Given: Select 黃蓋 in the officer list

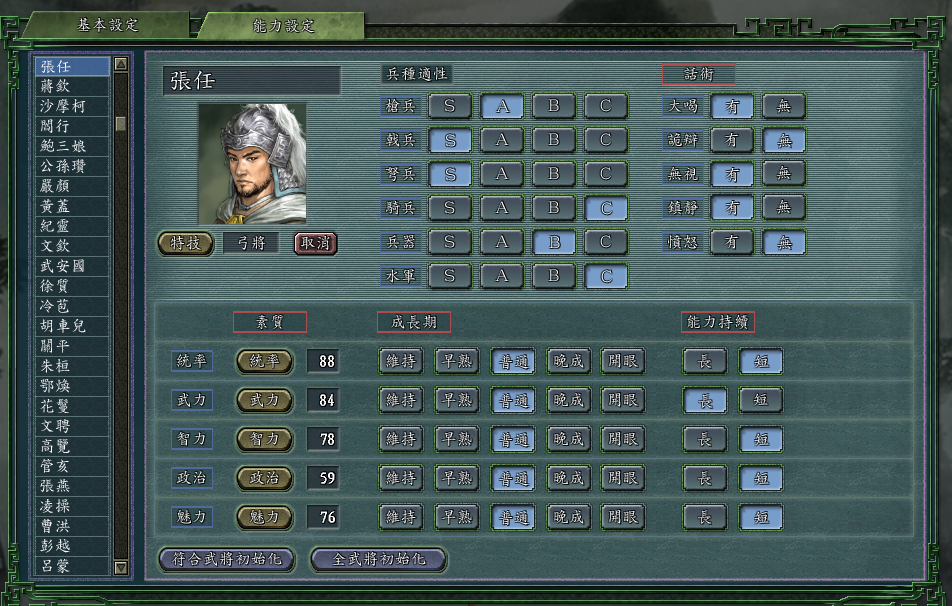Looking at the screenshot, I should click(x=72, y=206).
